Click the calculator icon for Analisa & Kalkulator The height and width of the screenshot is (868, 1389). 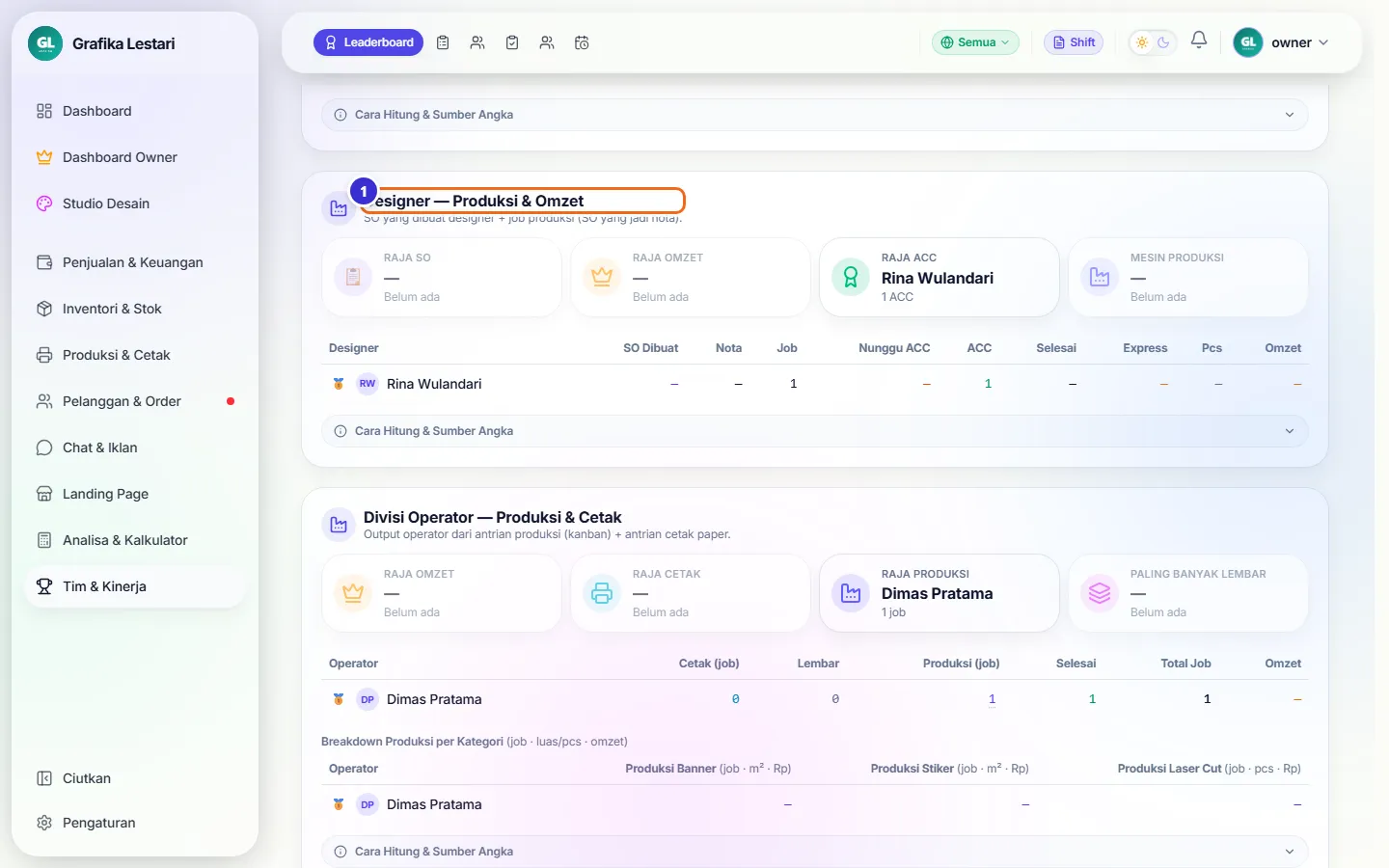(44, 540)
